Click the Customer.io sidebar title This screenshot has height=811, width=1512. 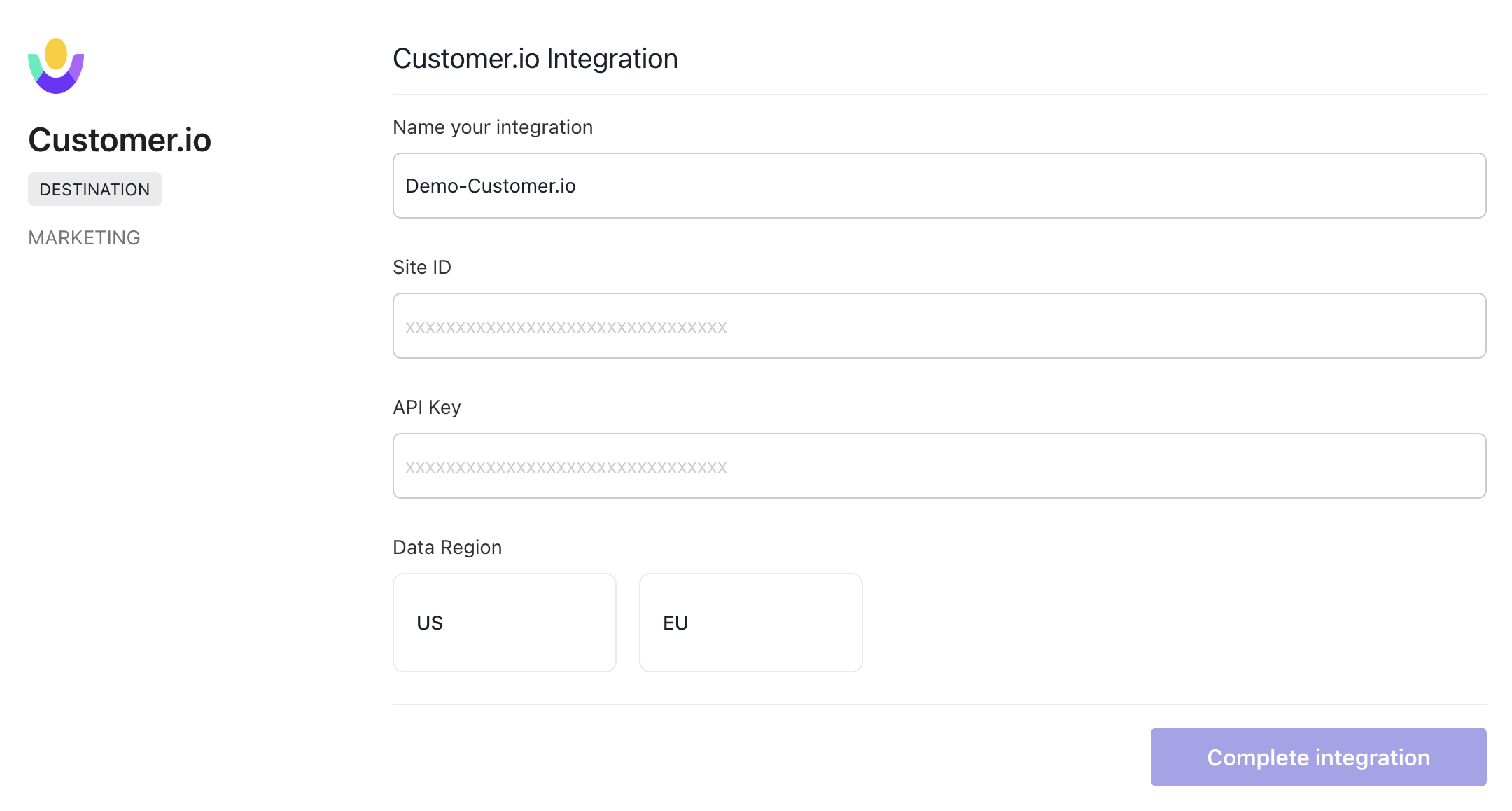[120, 140]
